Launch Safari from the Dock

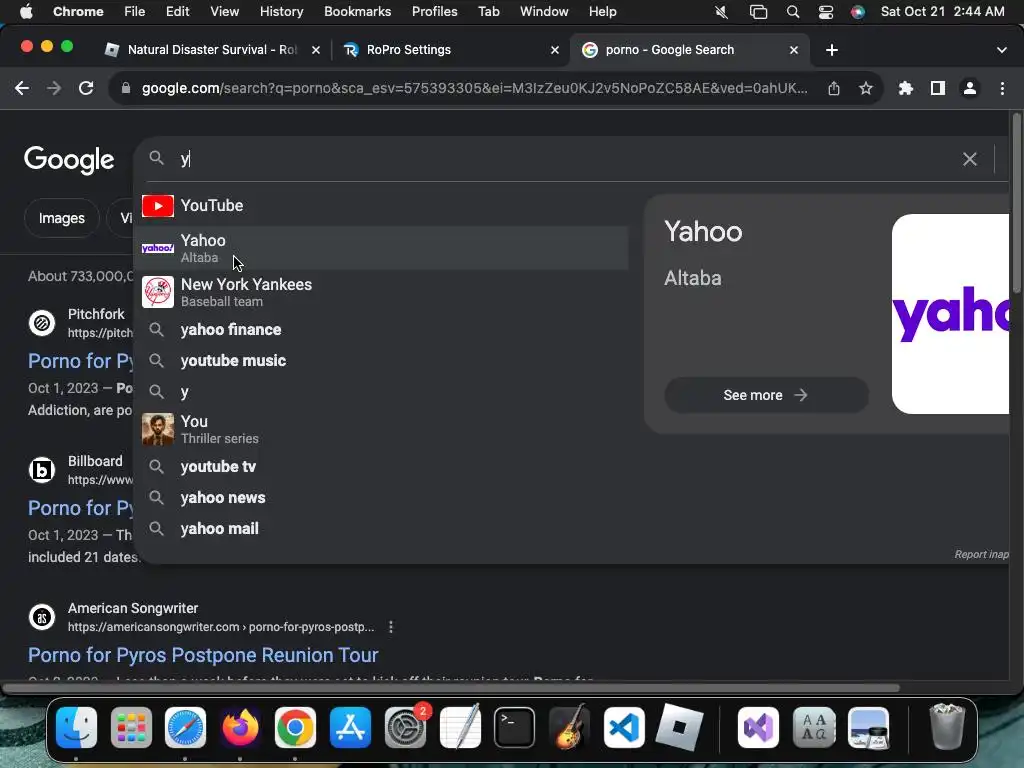185,728
